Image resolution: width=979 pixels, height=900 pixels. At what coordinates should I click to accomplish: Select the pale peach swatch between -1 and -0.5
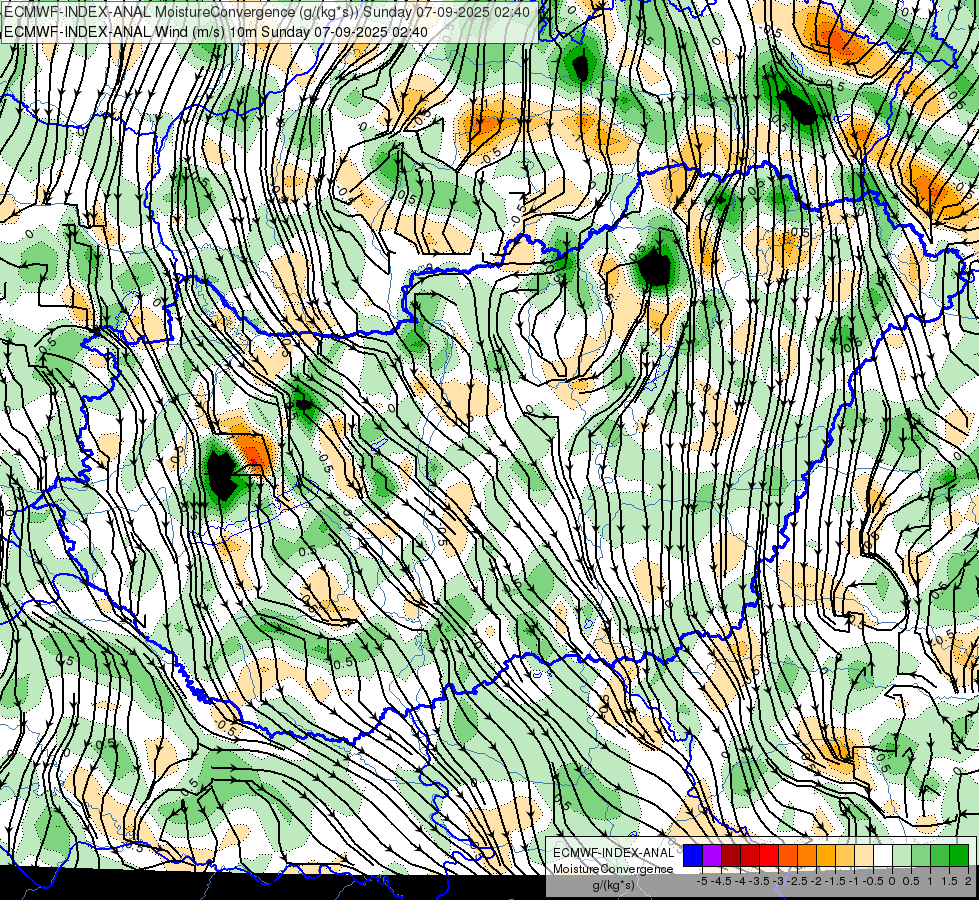tap(863, 856)
